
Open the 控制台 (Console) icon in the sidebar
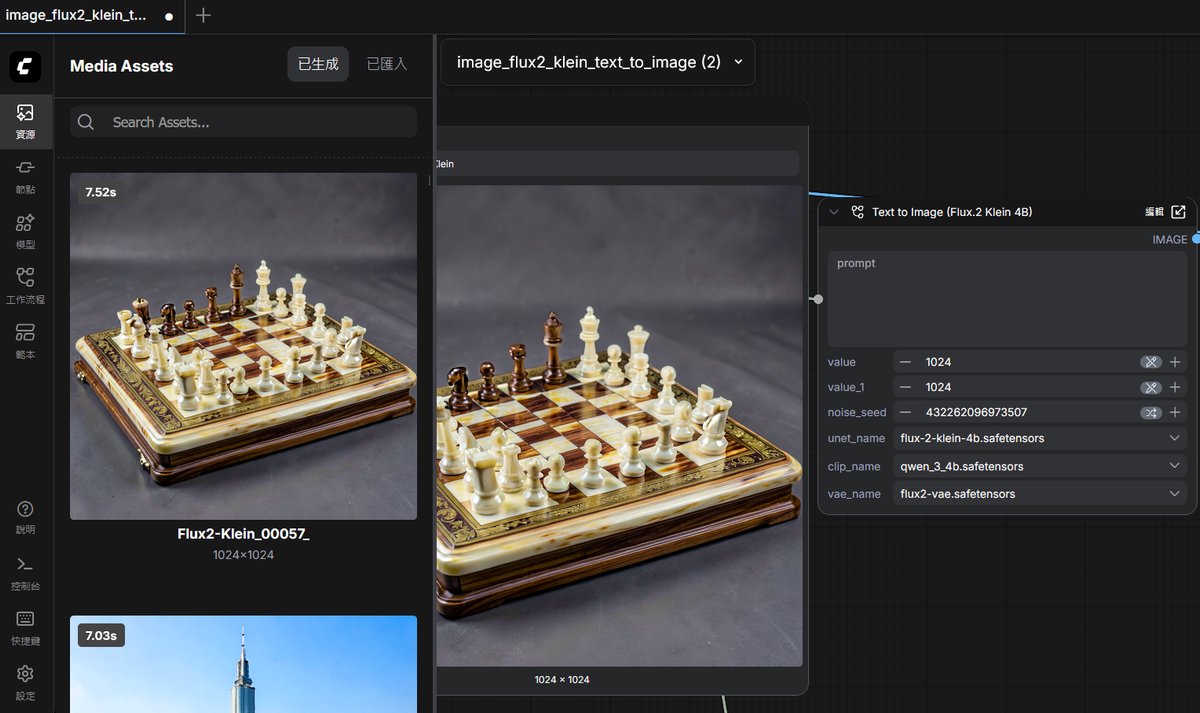click(x=25, y=571)
